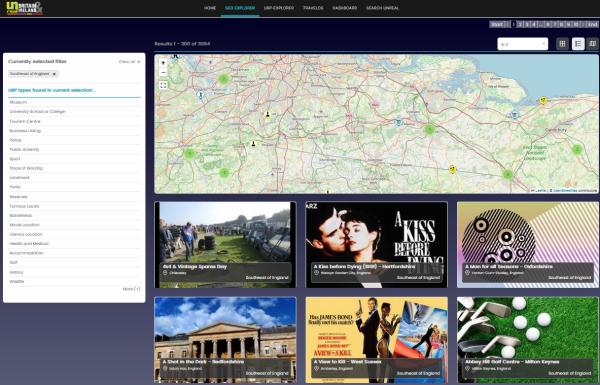Viewport: 600px width, 385px height.
Task: Toggle fullscreen map view
Action: 163,85
